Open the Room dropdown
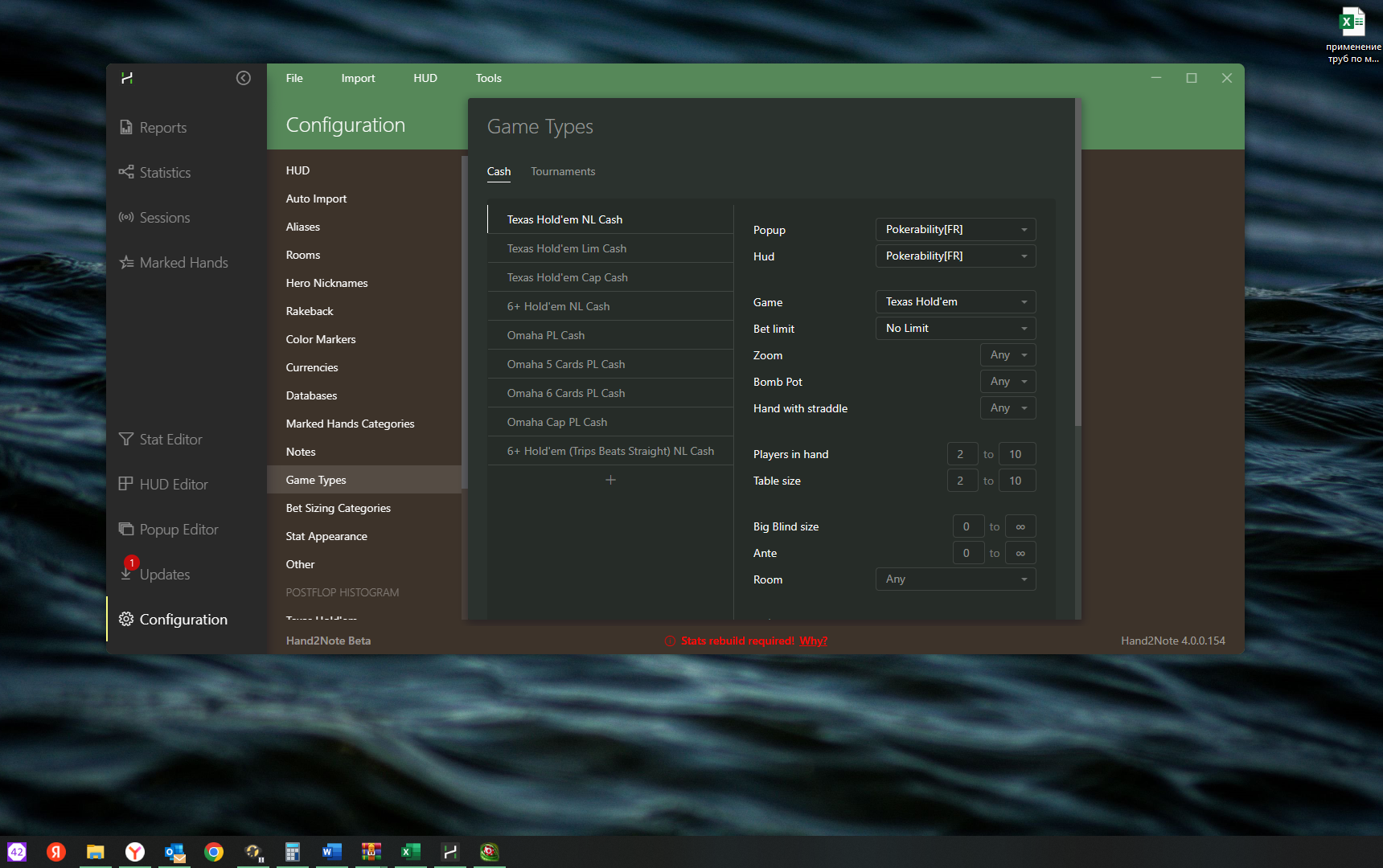This screenshot has height=868, width=1383. (x=955, y=579)
